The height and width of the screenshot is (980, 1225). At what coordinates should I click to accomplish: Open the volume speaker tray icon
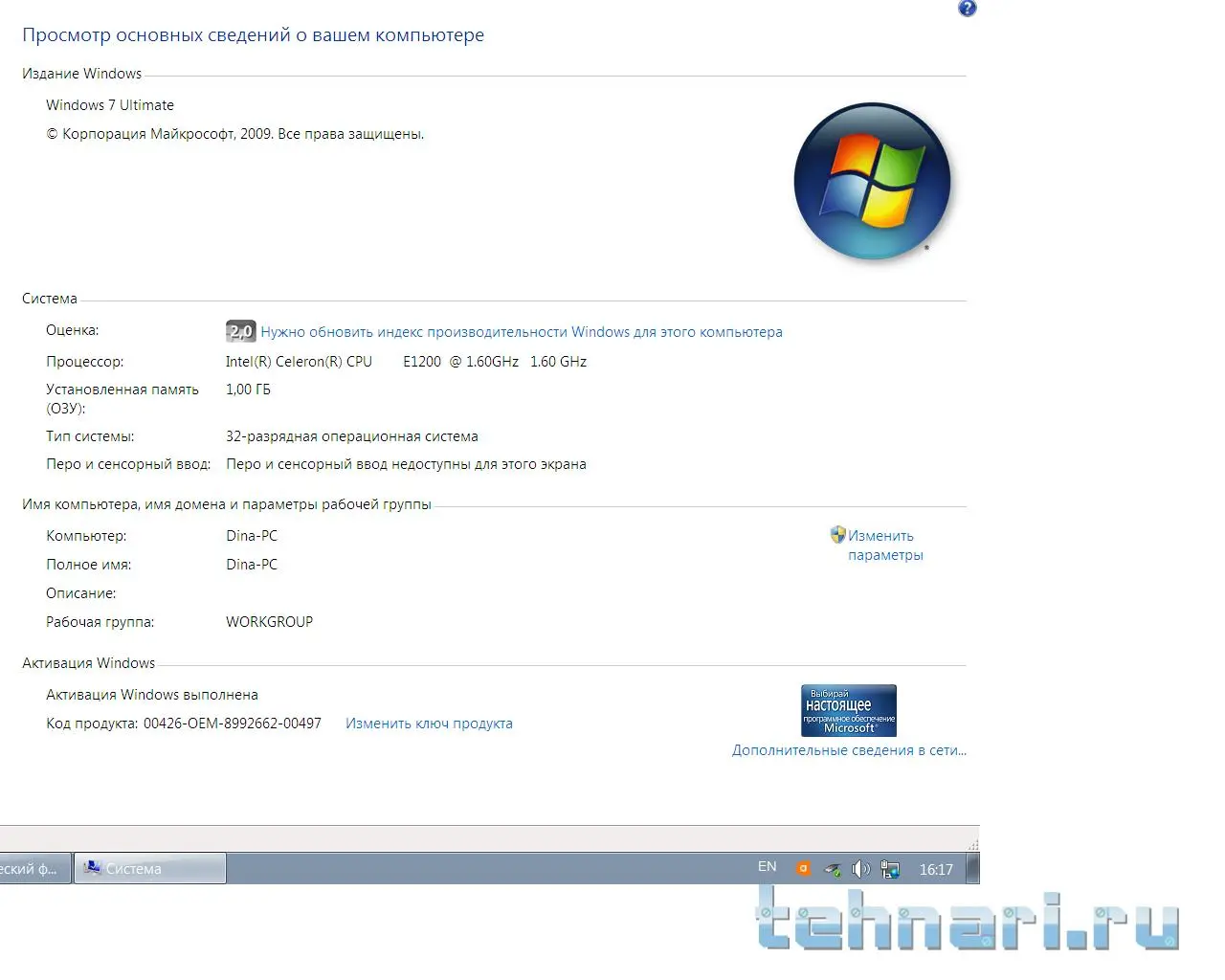click(861, 869)
